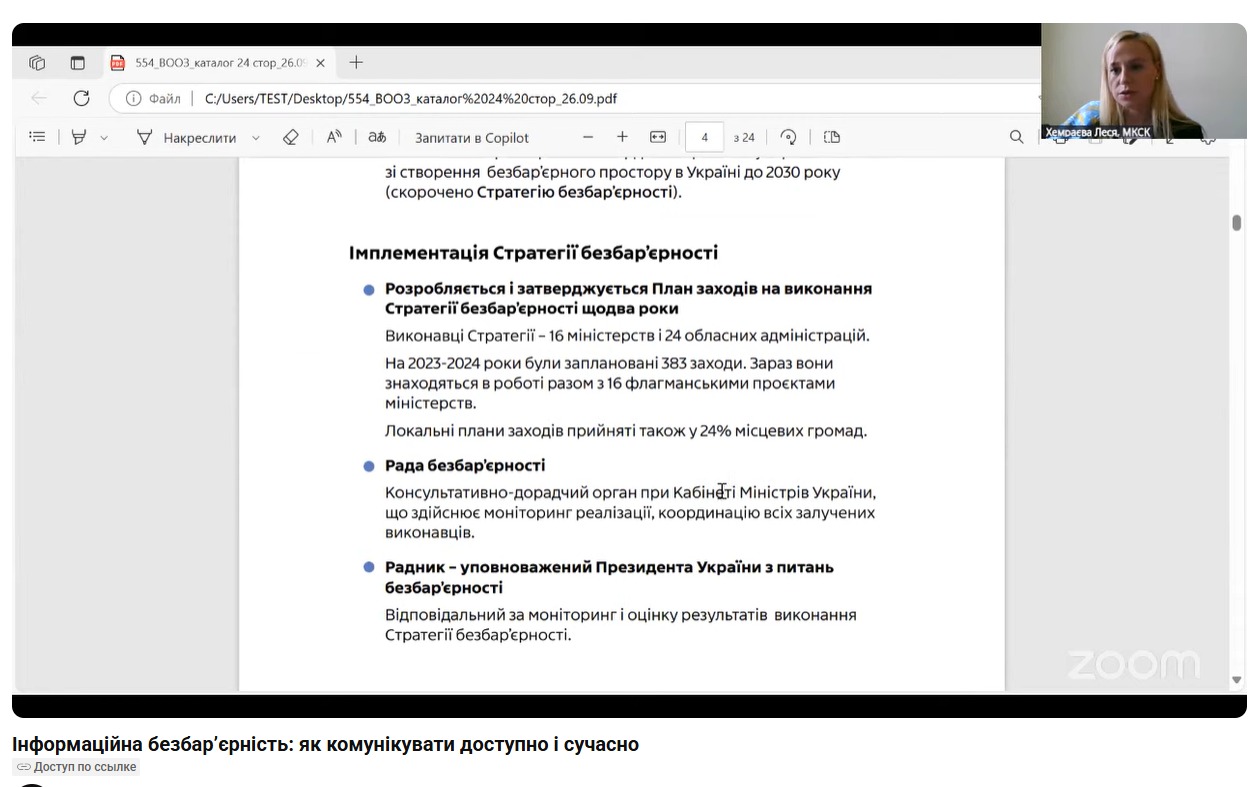Image resolution: width=1259 pixels, height=787 pixels.
Task: Open the Edge workspaces icon
Action: 37,63
